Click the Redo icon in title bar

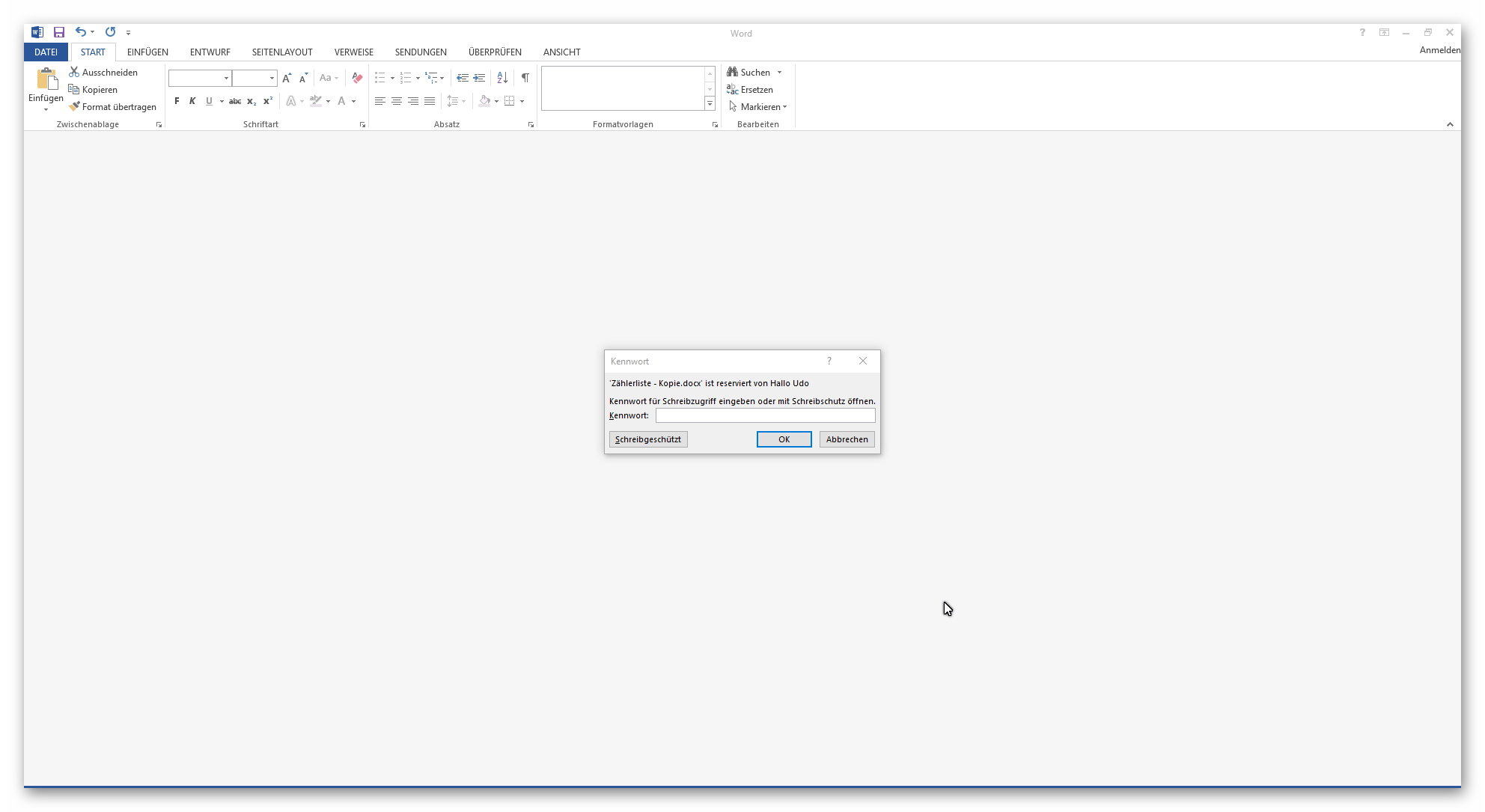110,32
